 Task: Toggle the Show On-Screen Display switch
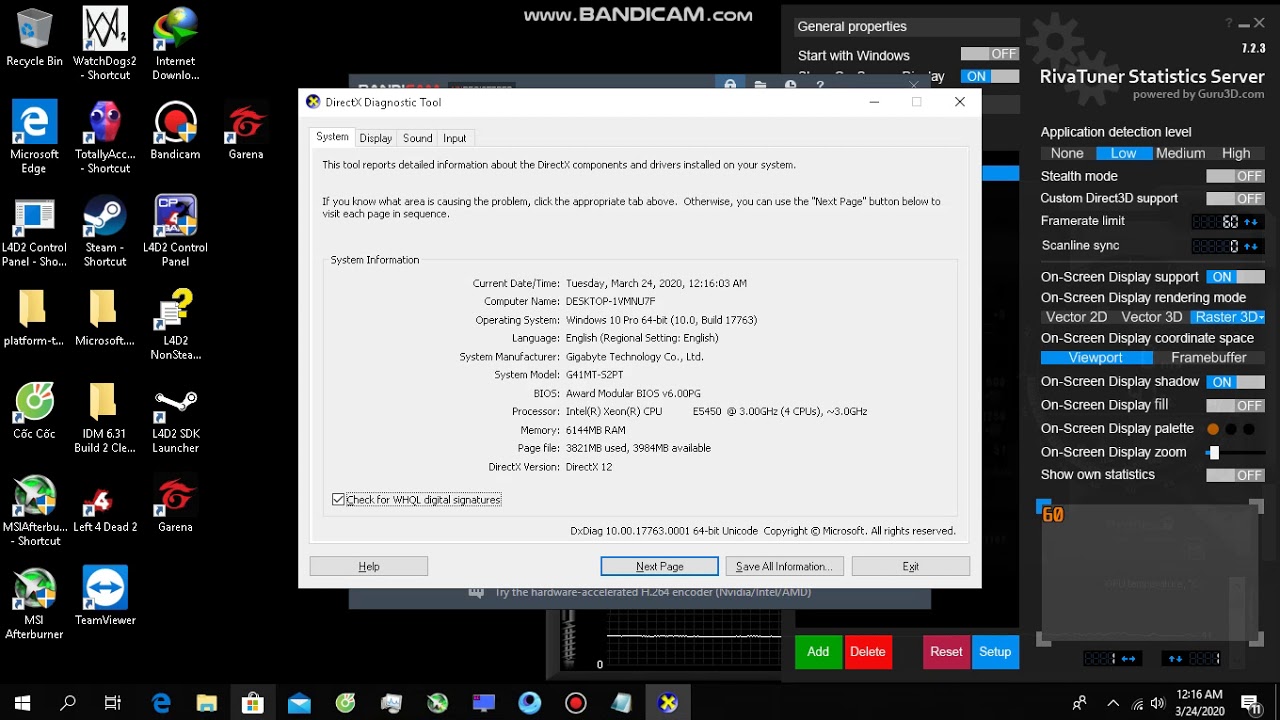coord(989,76)
